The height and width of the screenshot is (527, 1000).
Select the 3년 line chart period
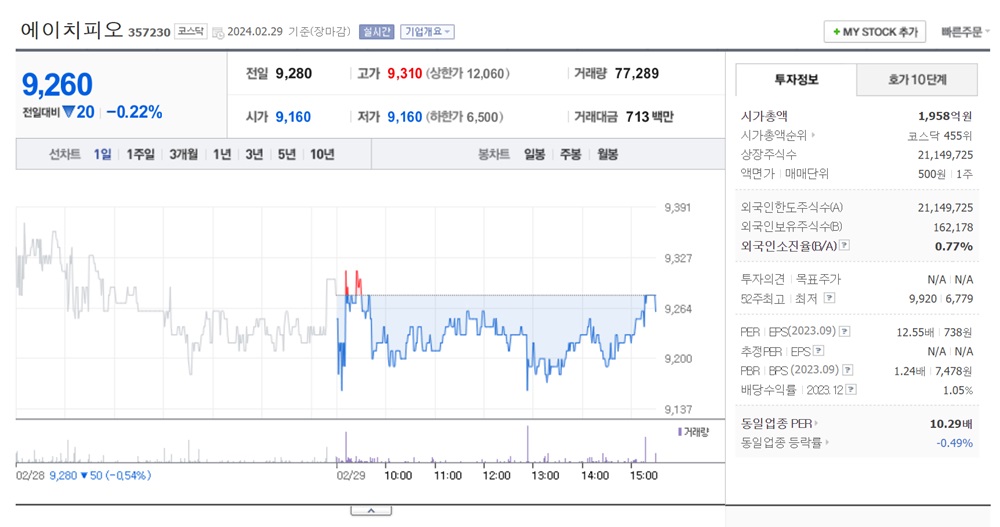pos(254,154)
